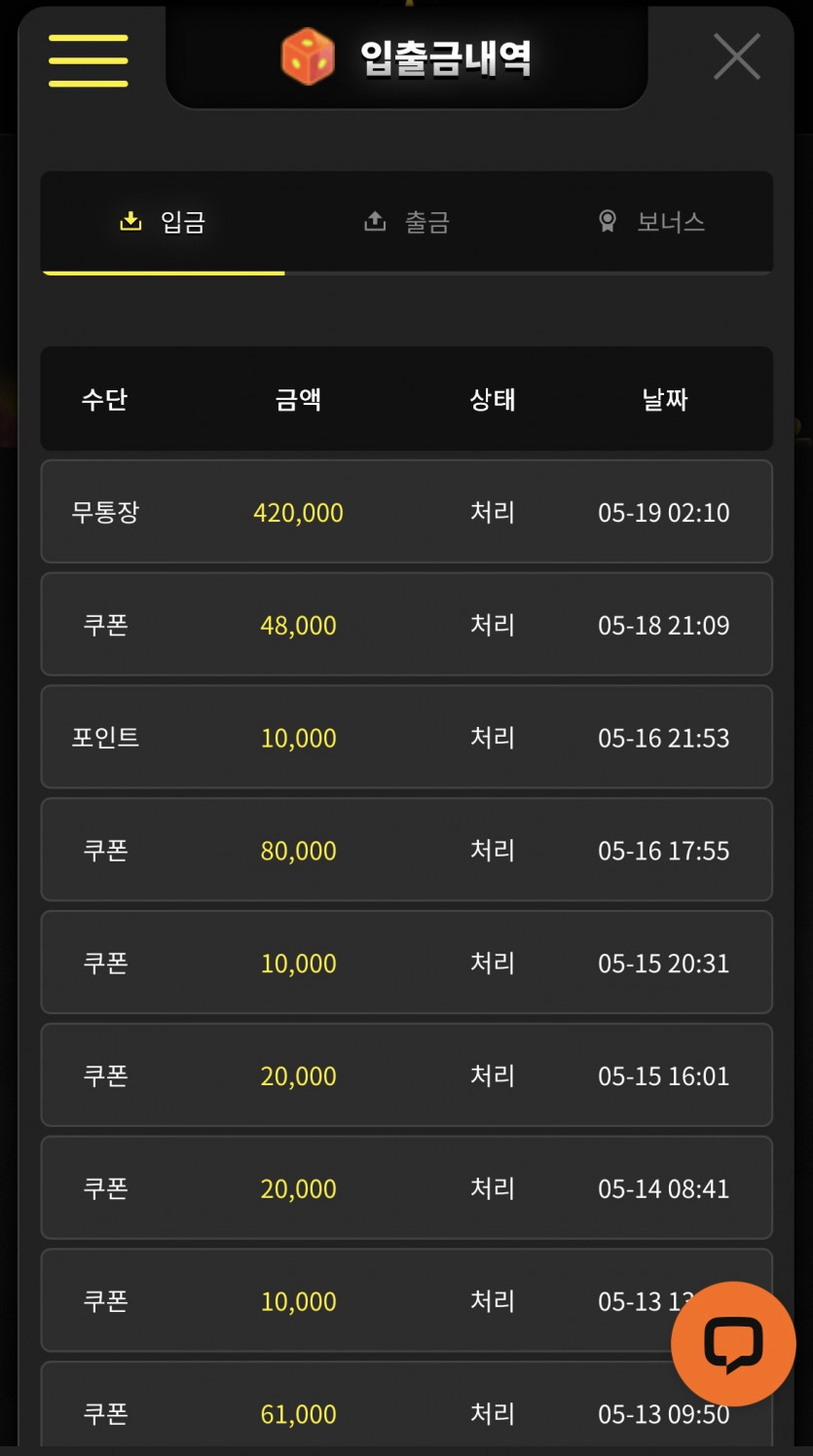Click the 수단 column header

coord(104,399)
